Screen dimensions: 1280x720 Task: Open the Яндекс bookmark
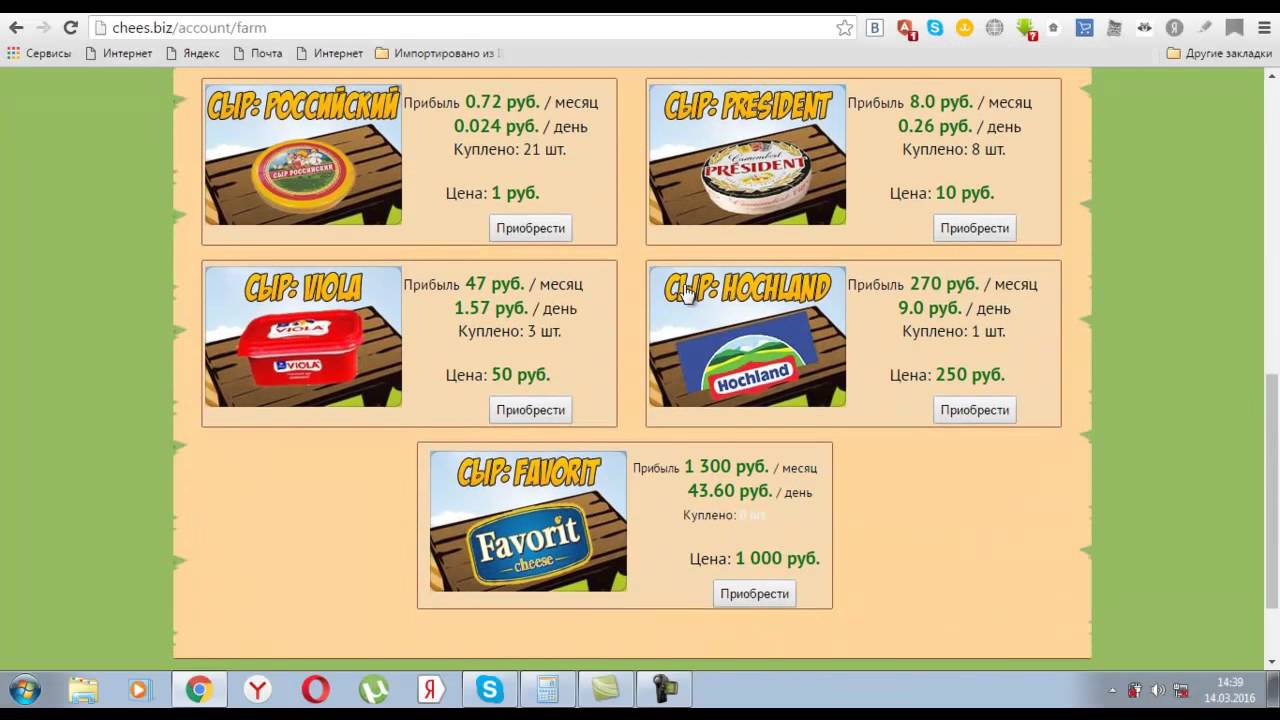tap(192, 53)
